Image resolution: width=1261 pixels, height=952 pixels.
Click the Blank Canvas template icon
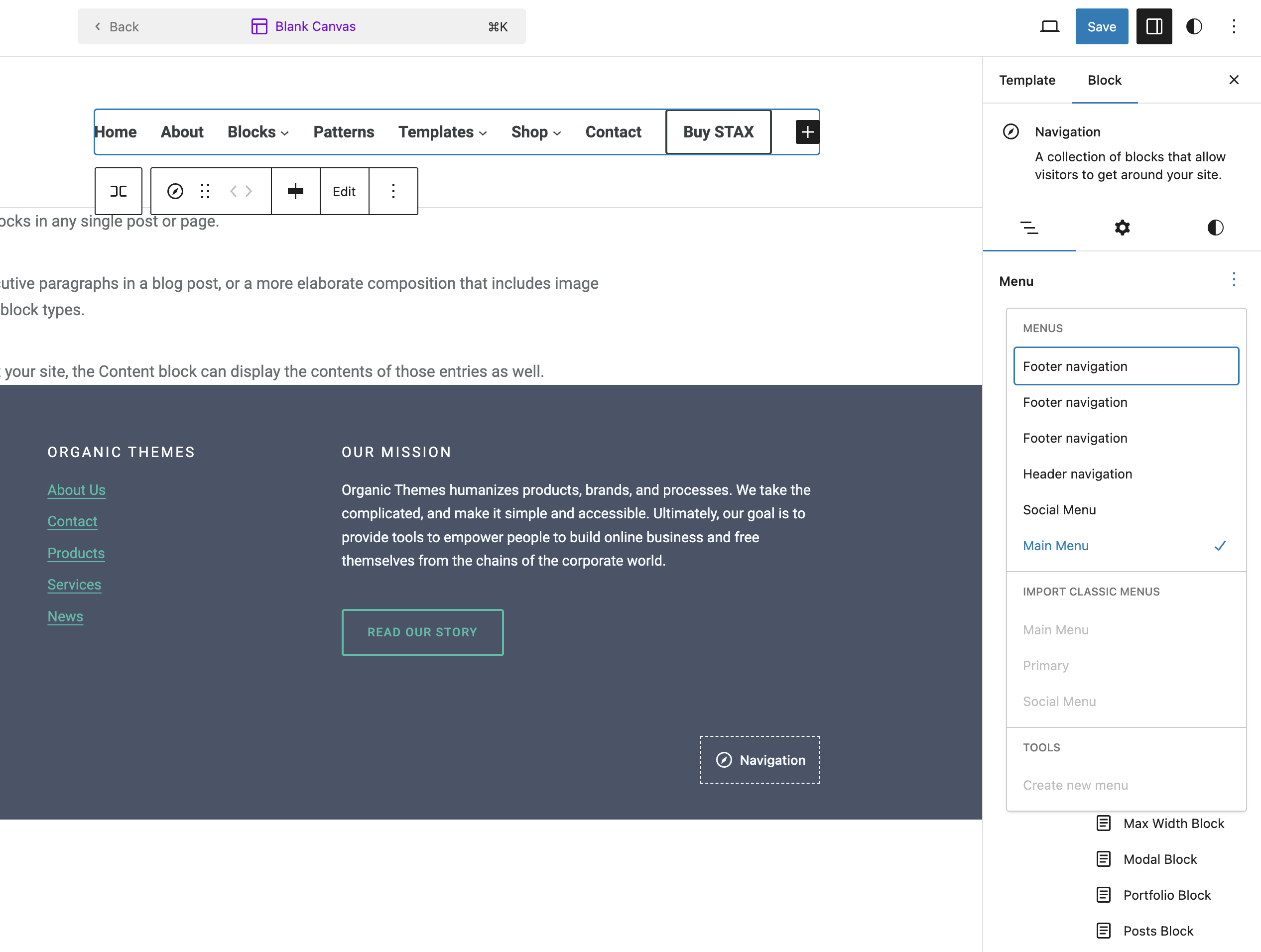click(259, 26)
